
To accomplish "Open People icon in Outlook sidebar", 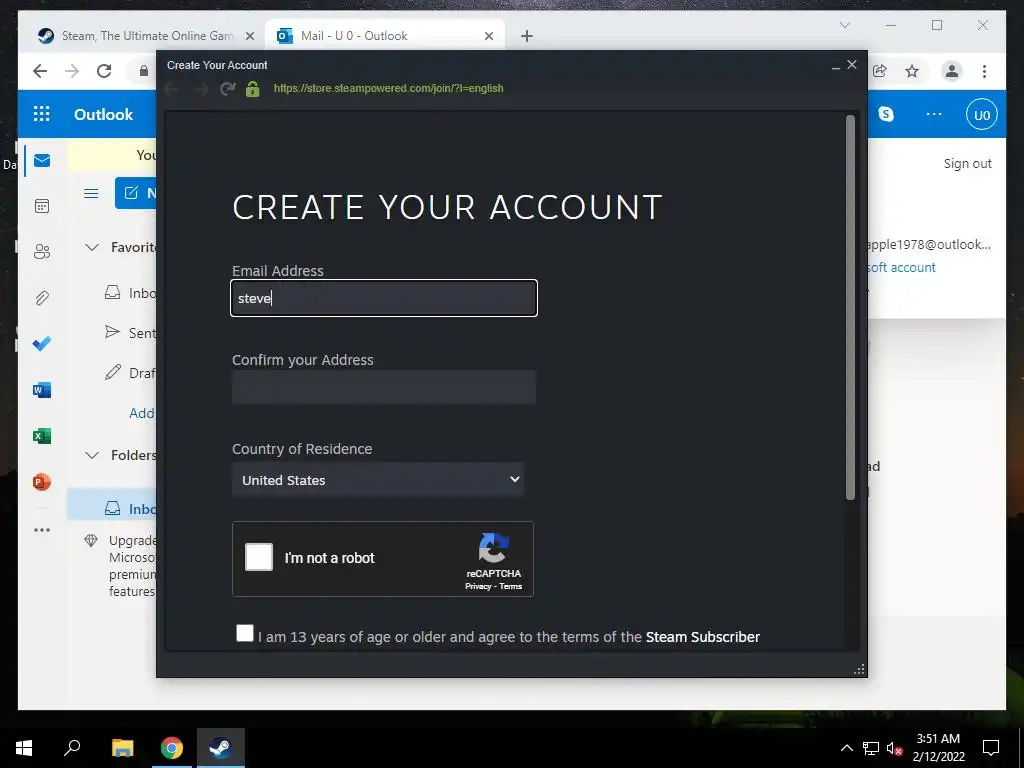I will pos(42,251).
